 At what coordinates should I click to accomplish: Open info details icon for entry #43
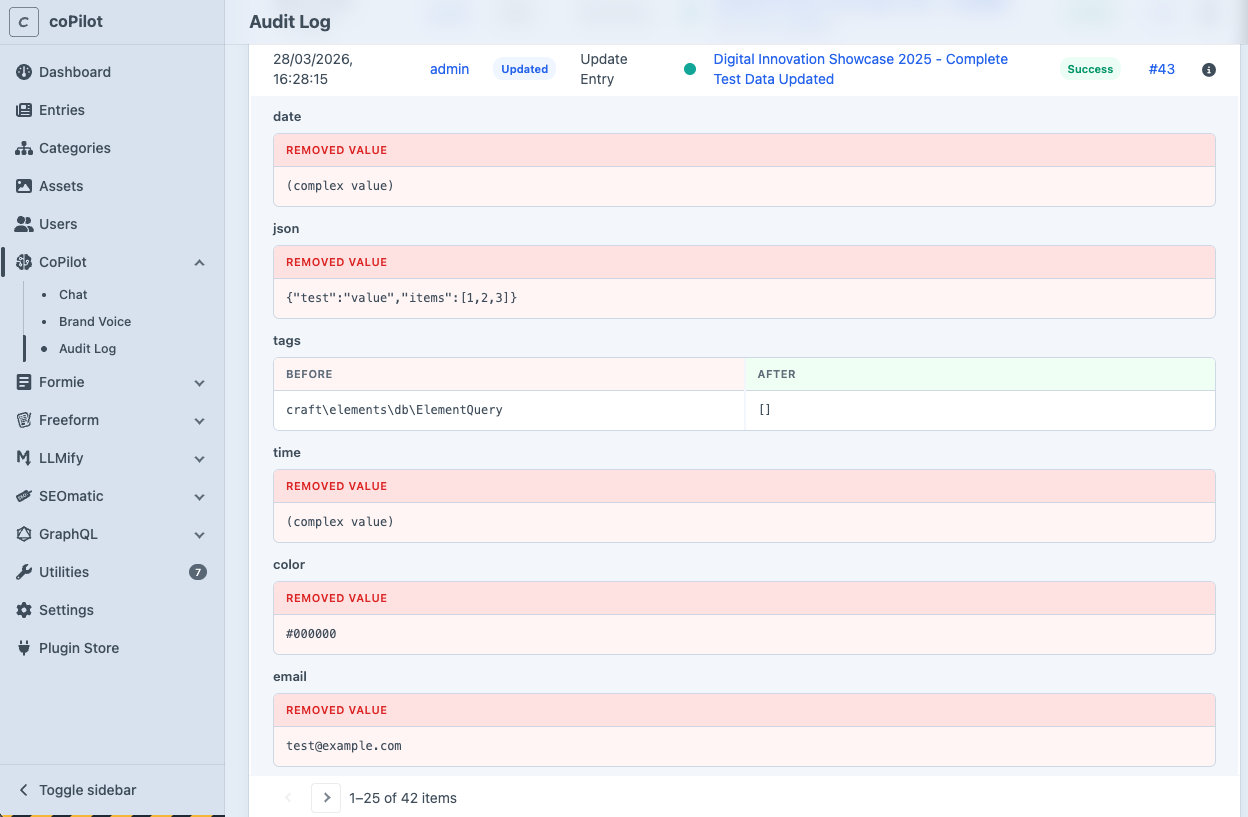click(1208, 70)
